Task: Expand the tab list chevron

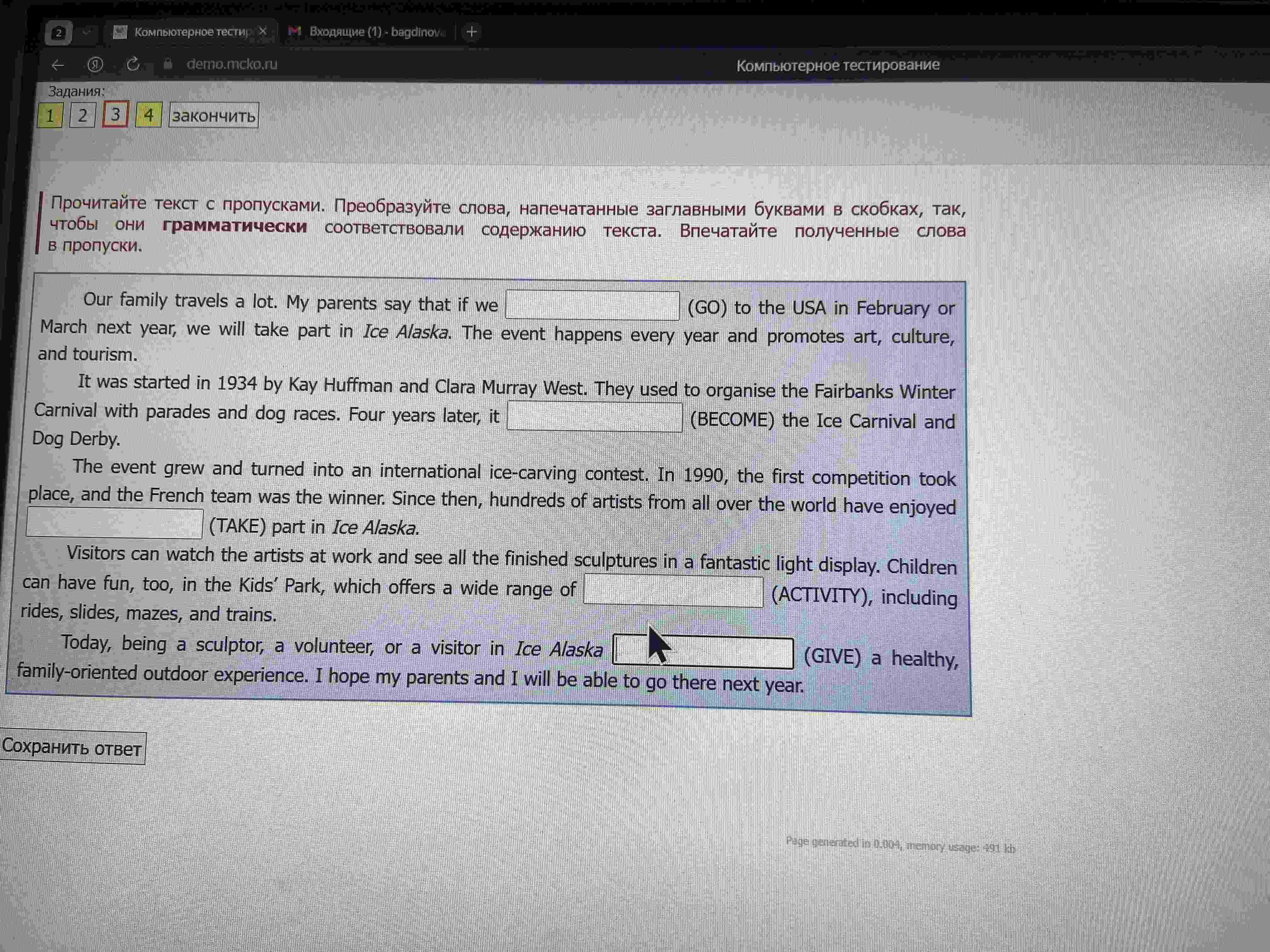Action: pyautogui.click(x=87, y=32)
